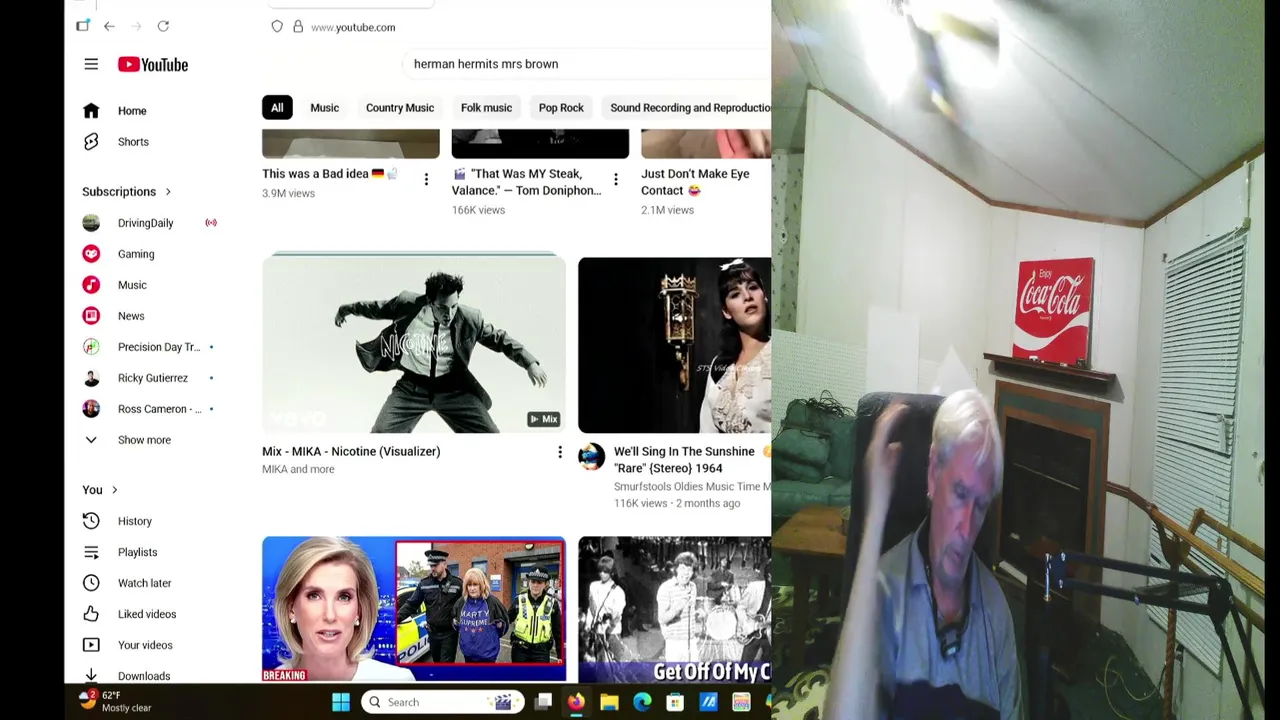Open Ricky Gutierrez channel in subscriptions

(150, 378)
